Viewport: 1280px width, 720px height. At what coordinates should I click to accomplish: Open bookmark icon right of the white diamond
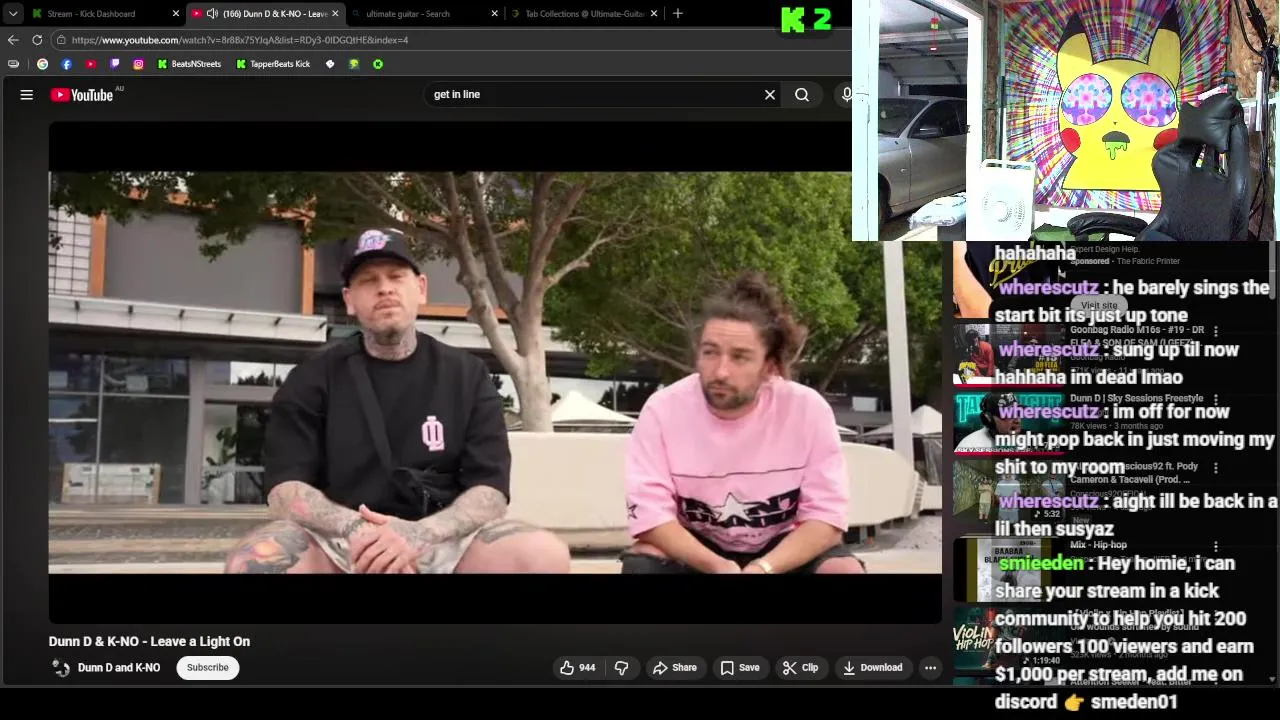(x=354, y=64)
